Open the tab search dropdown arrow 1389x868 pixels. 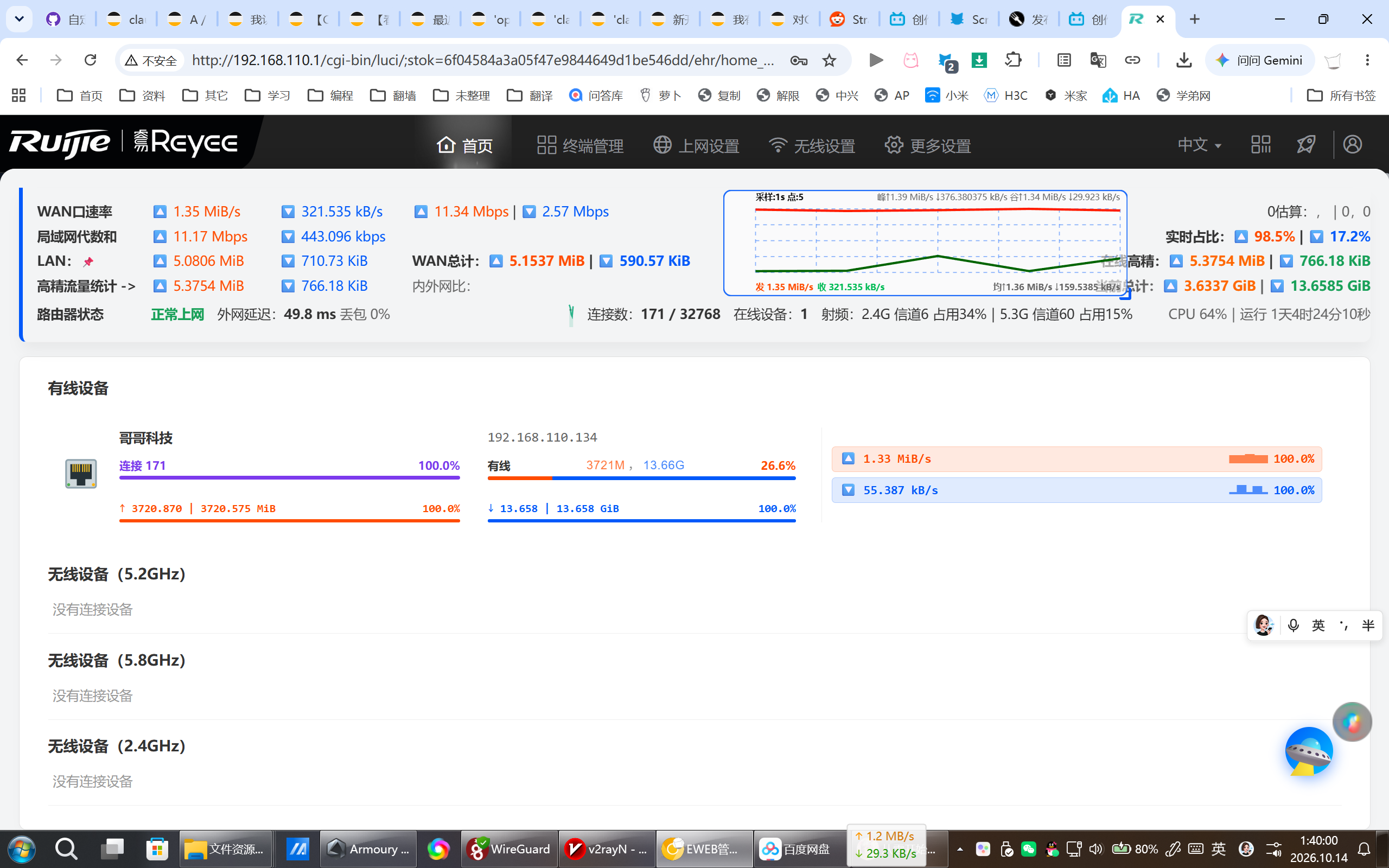pyautogui.click(x=19, y=19)
